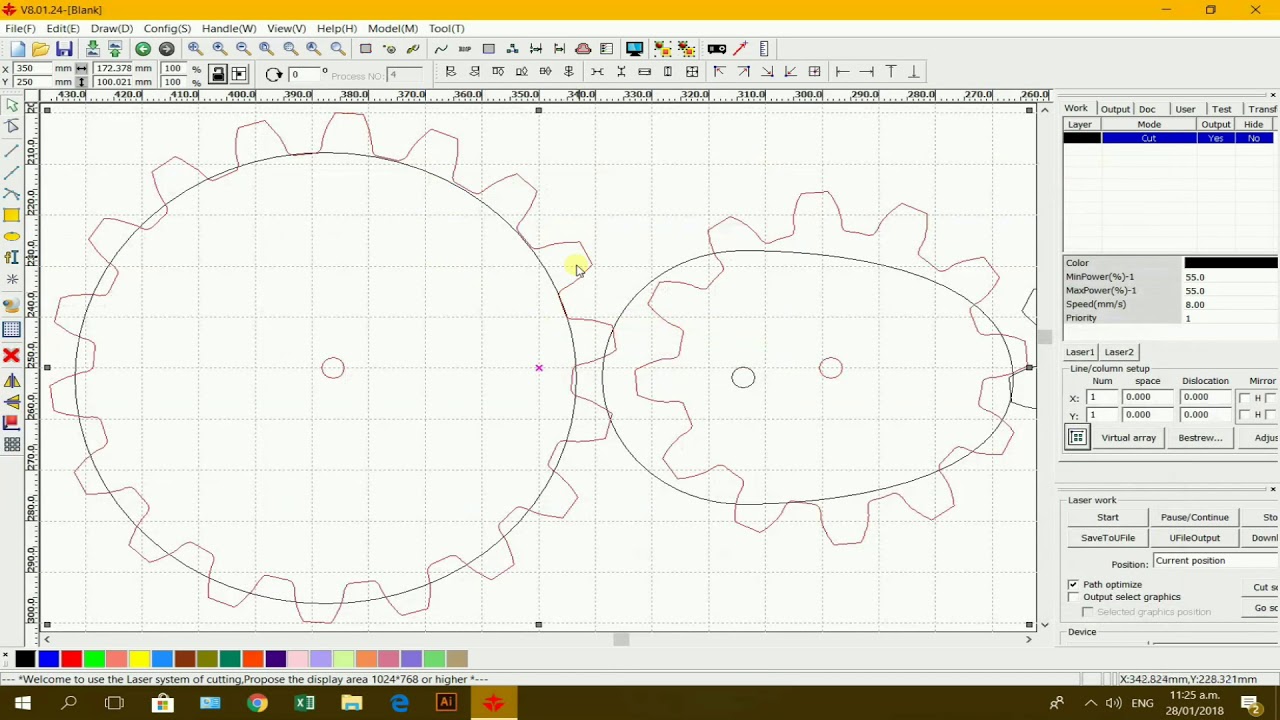Click the array layout icon beside Virtual array
Viewport: 1280px width, 720px height.
(1077, 438)
